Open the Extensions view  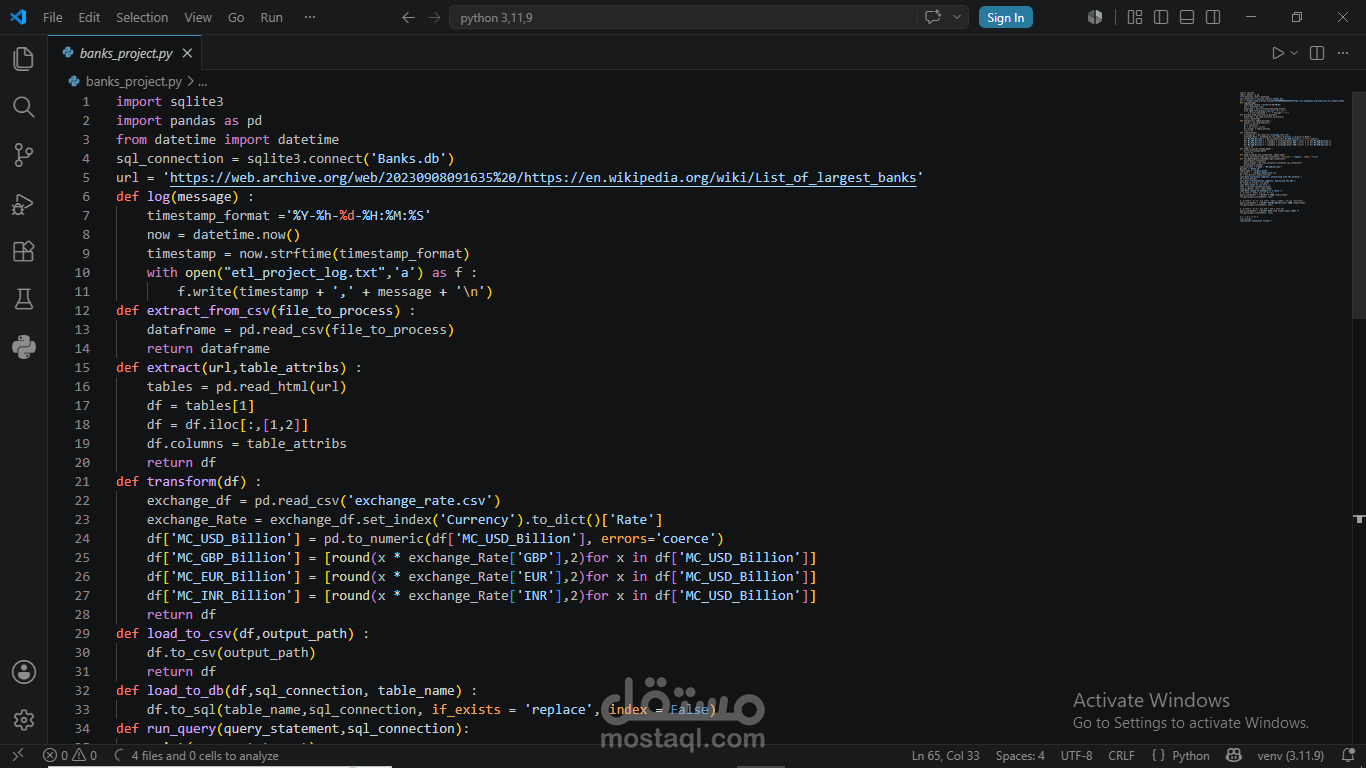coord(23,251)
